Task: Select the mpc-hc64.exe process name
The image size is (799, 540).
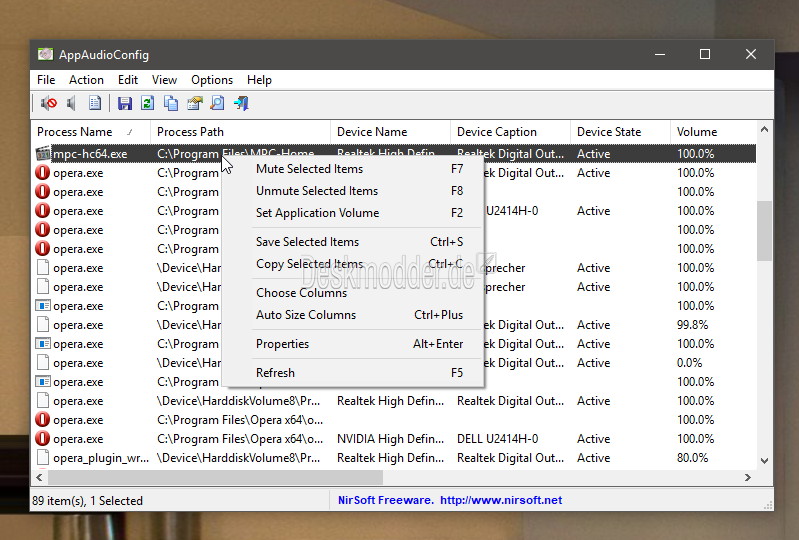Action: pyautogui.click(x=90, y=154)
